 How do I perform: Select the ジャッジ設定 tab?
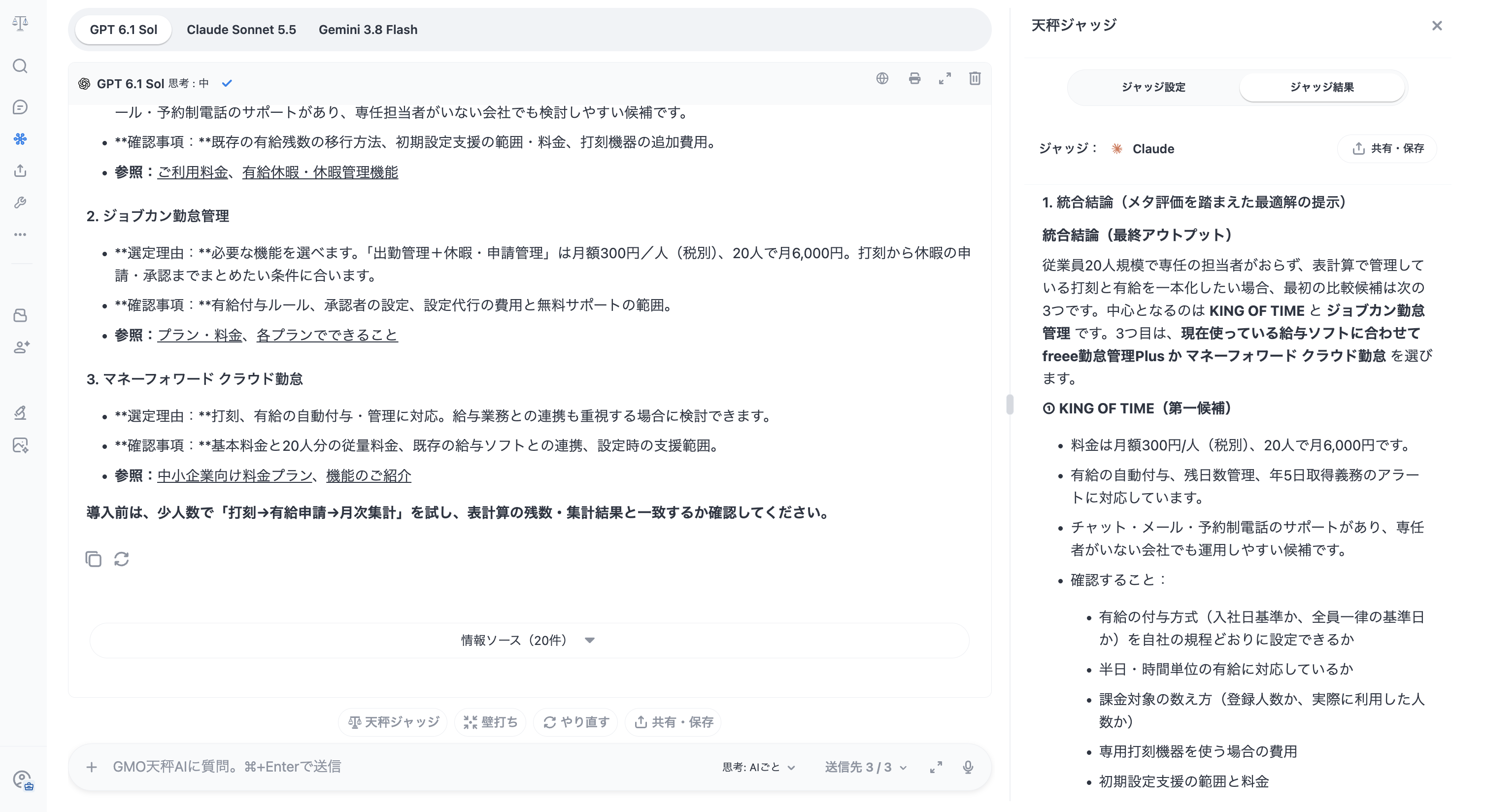(1153, 87)
